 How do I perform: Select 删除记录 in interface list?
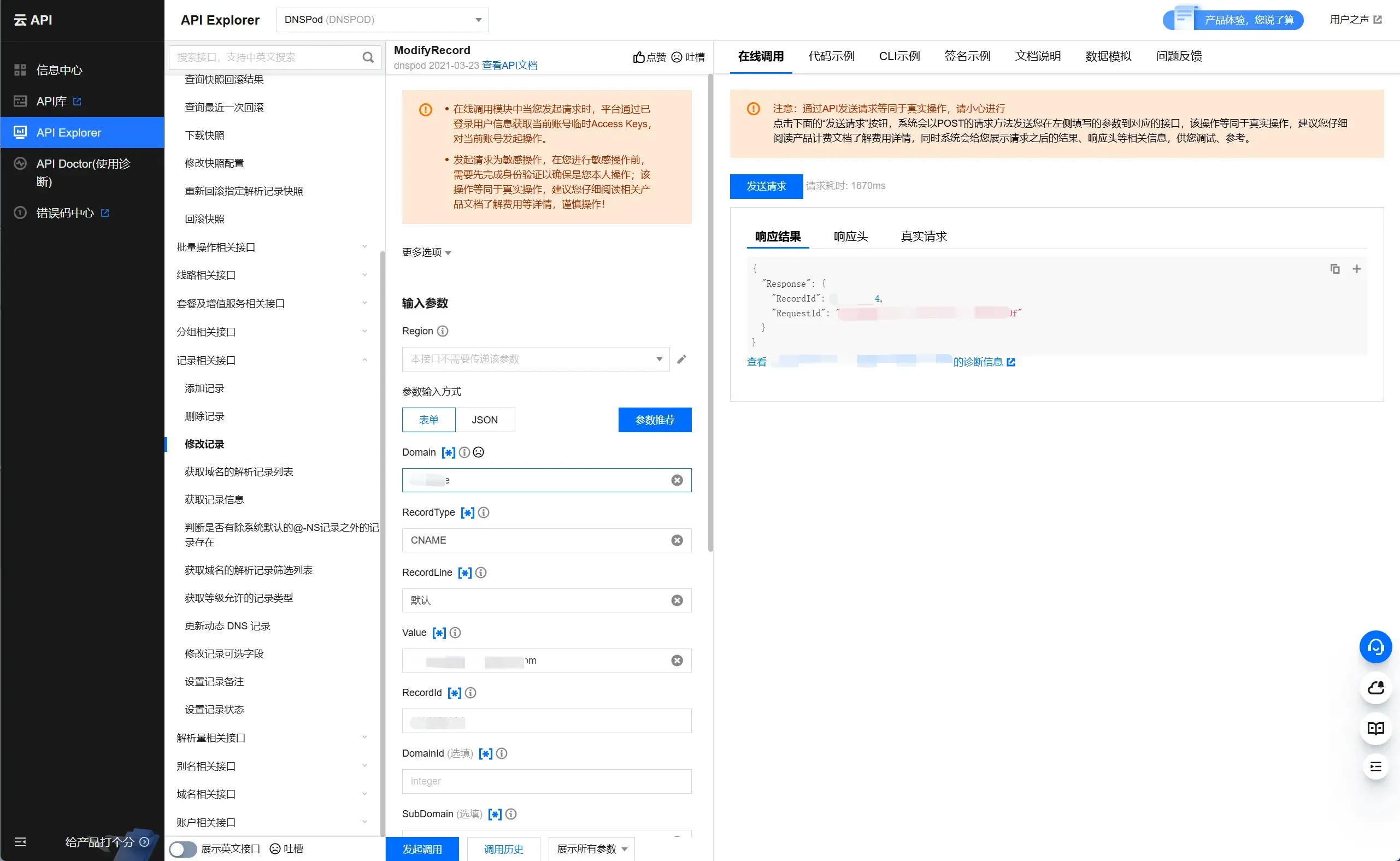[x=204, y=416]
